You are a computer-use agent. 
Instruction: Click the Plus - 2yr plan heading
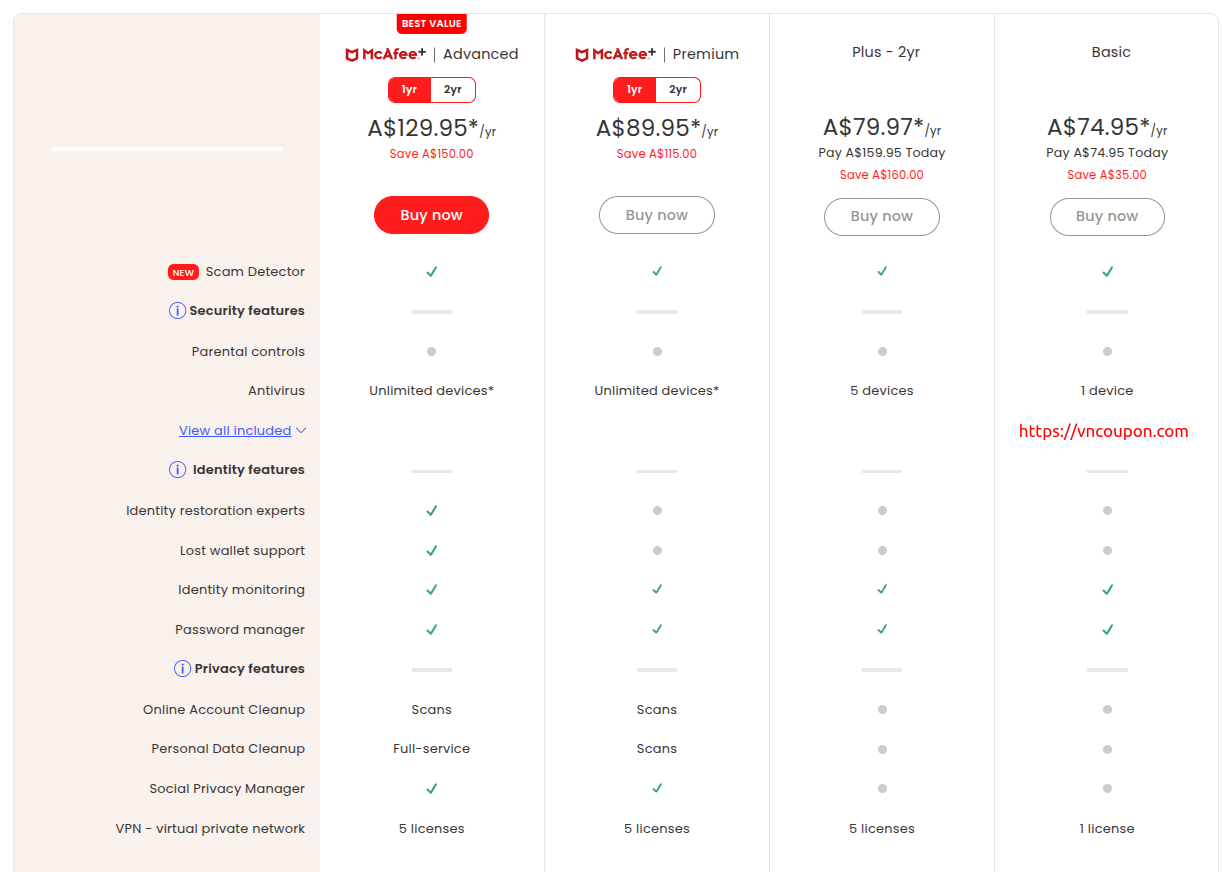coord(881,52)
